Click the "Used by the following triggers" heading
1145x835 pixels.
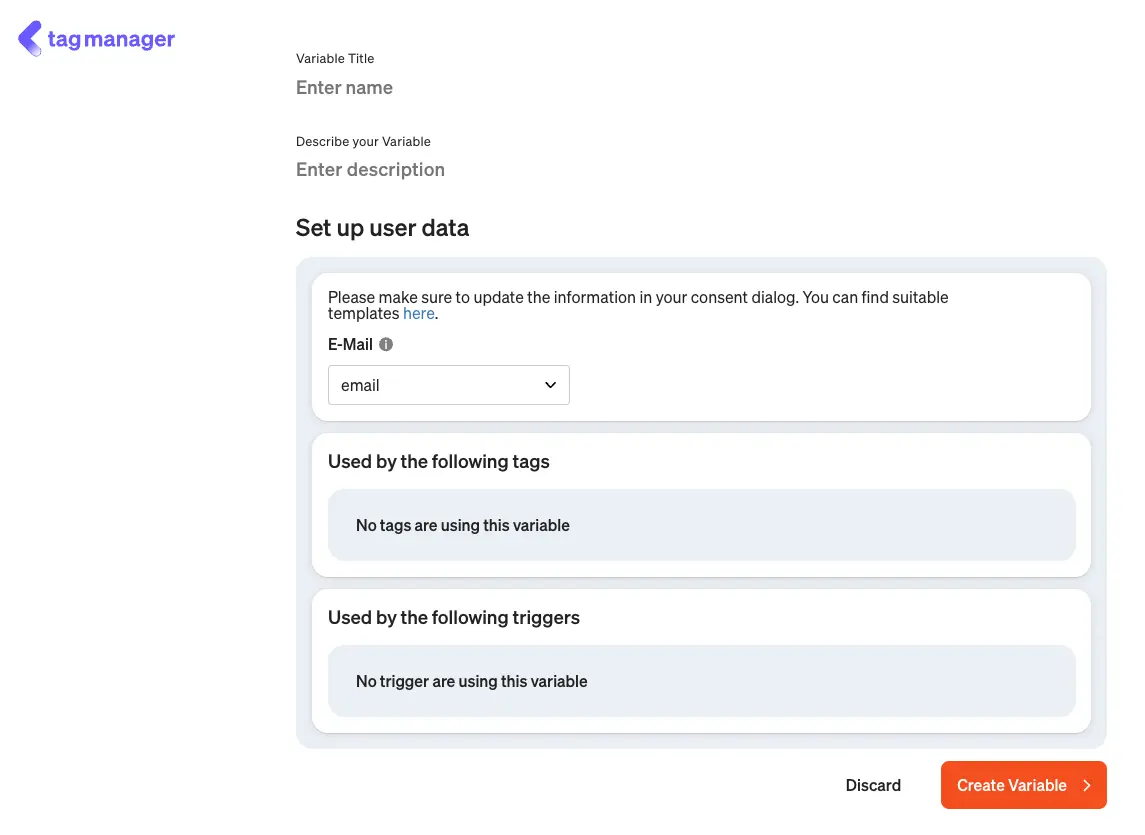453,617
